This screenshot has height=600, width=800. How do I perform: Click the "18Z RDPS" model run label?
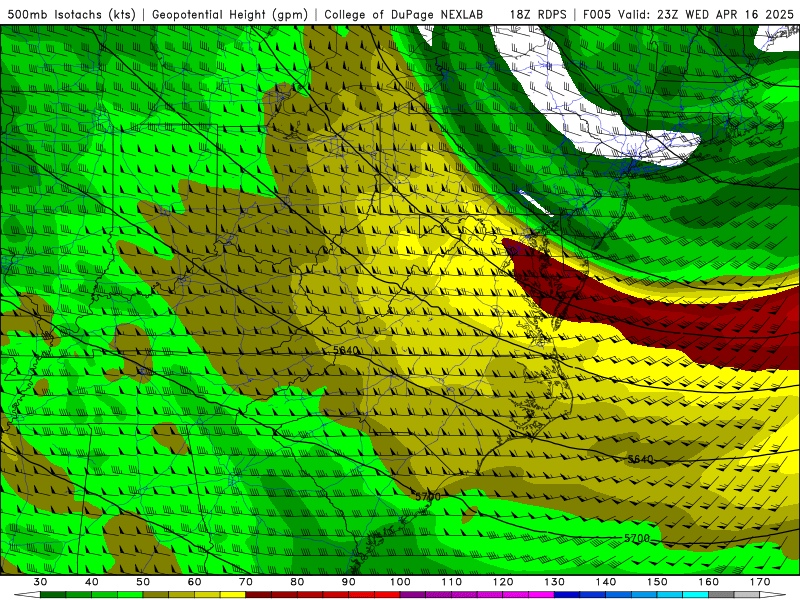pos(538,14)
